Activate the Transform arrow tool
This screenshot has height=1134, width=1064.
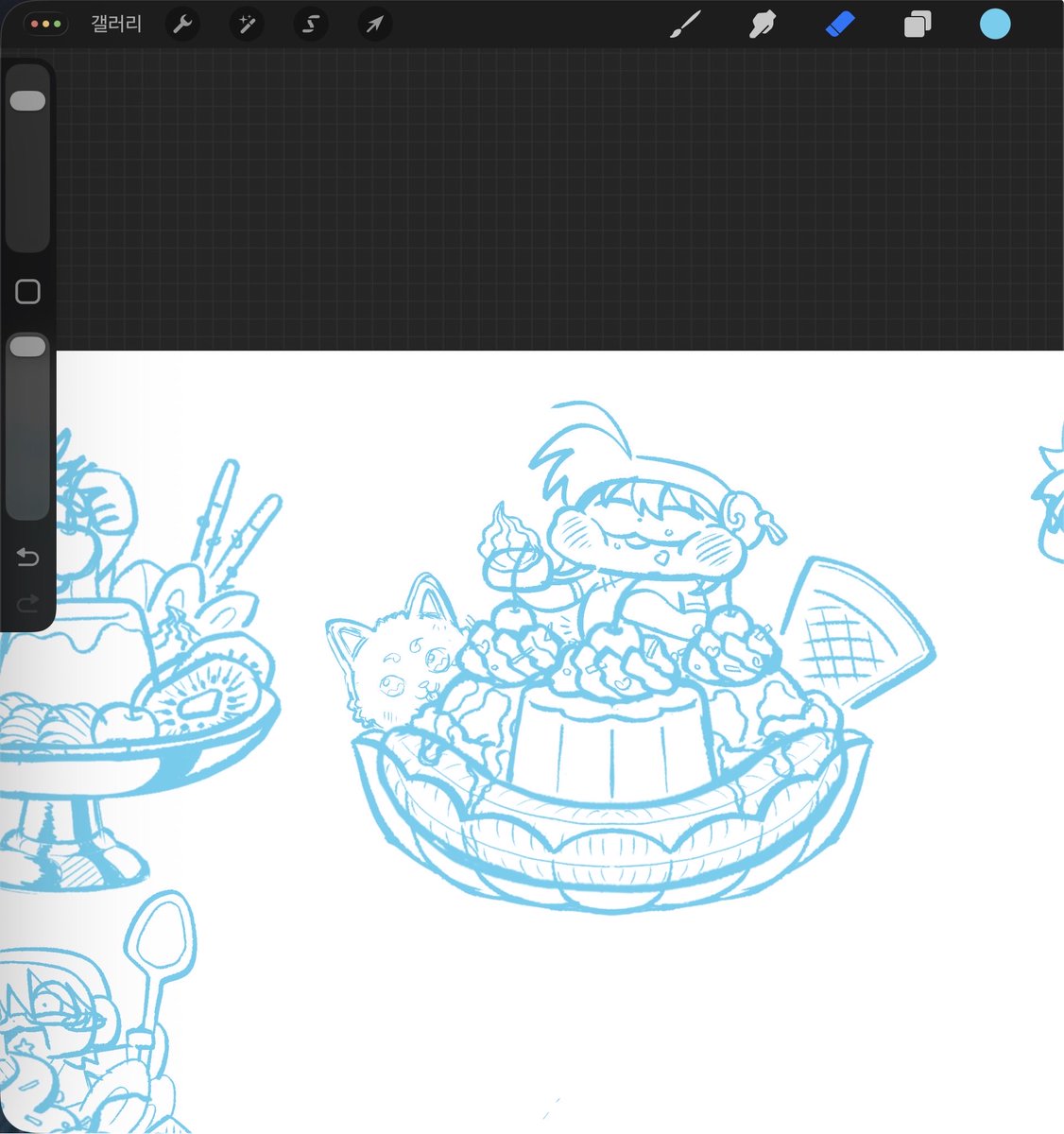click(x=375, y=25)
